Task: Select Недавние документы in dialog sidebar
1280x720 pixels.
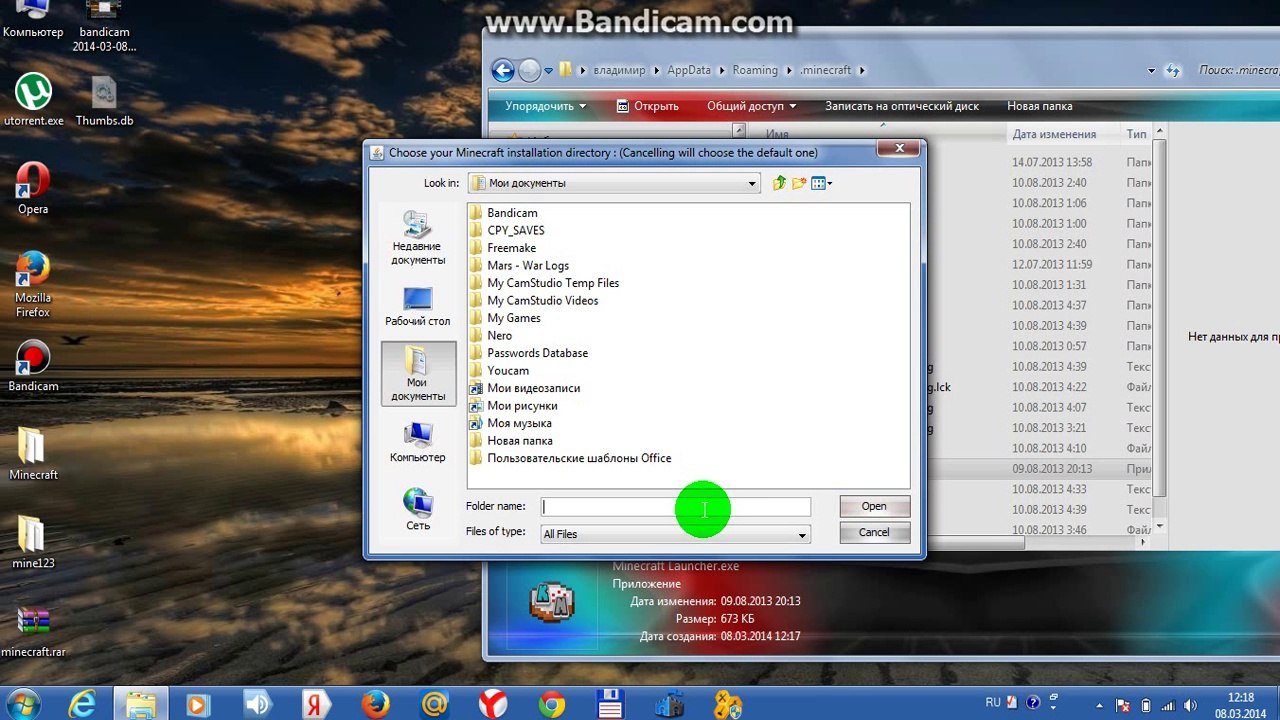Action: (418, 239)
